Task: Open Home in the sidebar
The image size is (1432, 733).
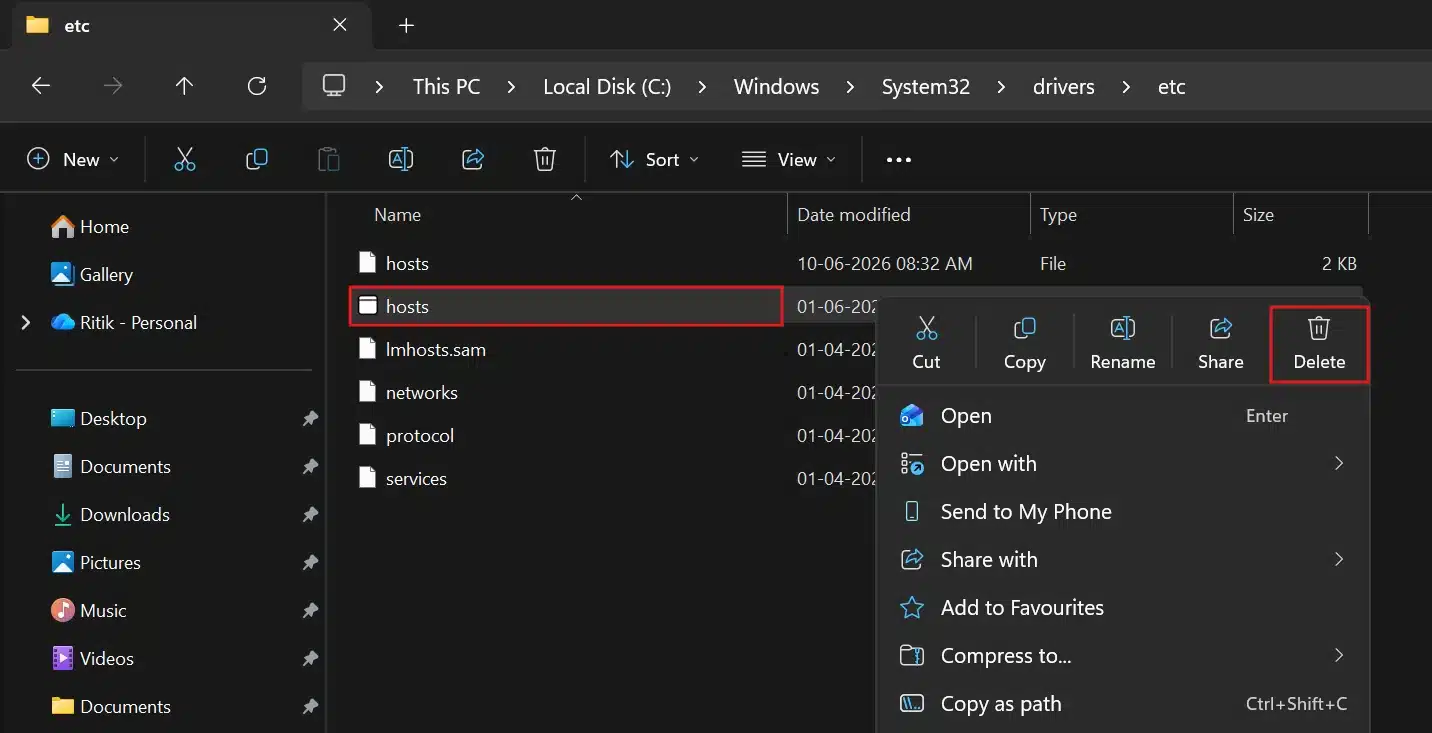Action: point(90,227)
